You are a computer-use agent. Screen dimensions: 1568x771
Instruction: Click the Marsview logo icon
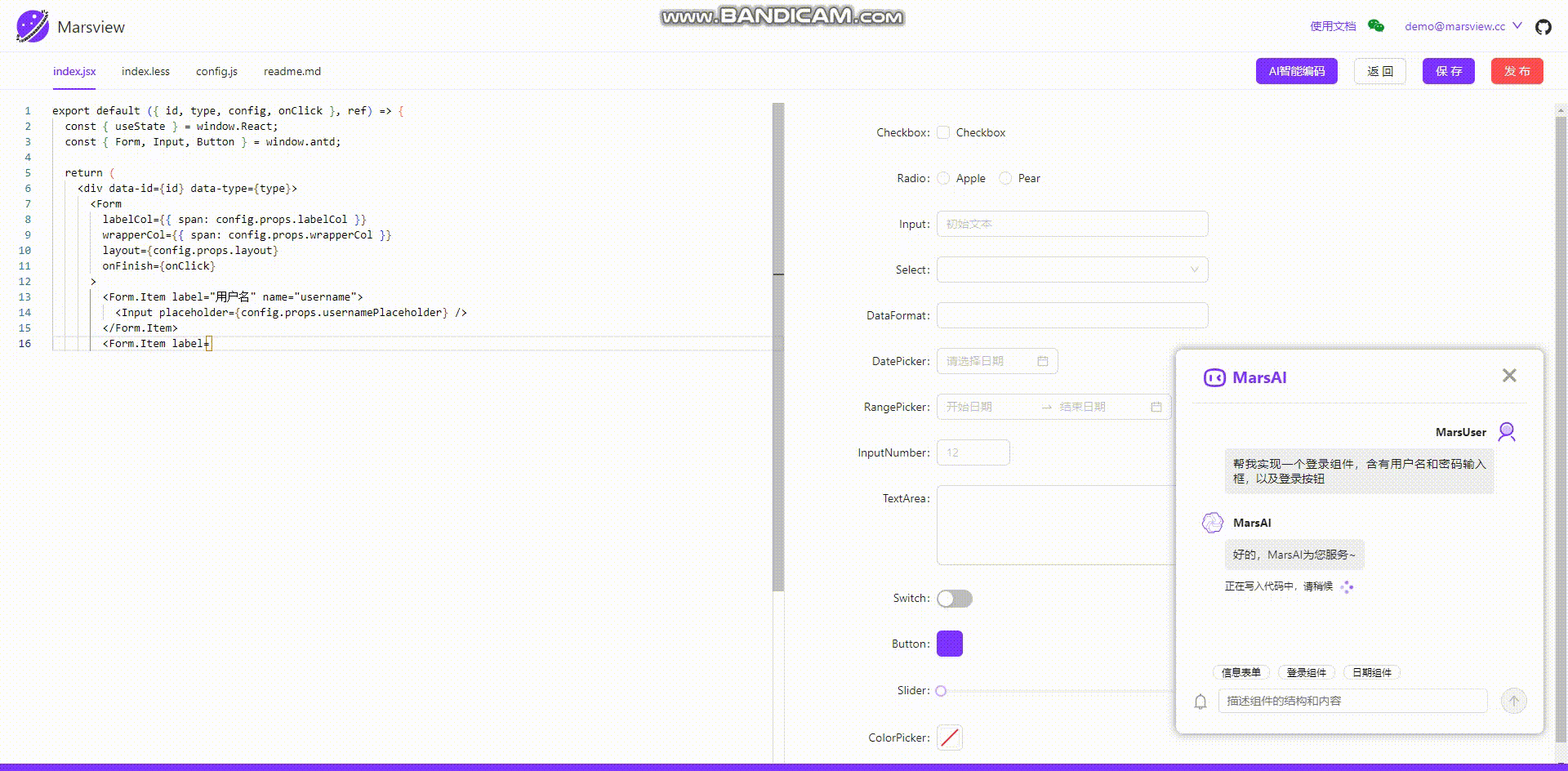click(x=31, y=25)
